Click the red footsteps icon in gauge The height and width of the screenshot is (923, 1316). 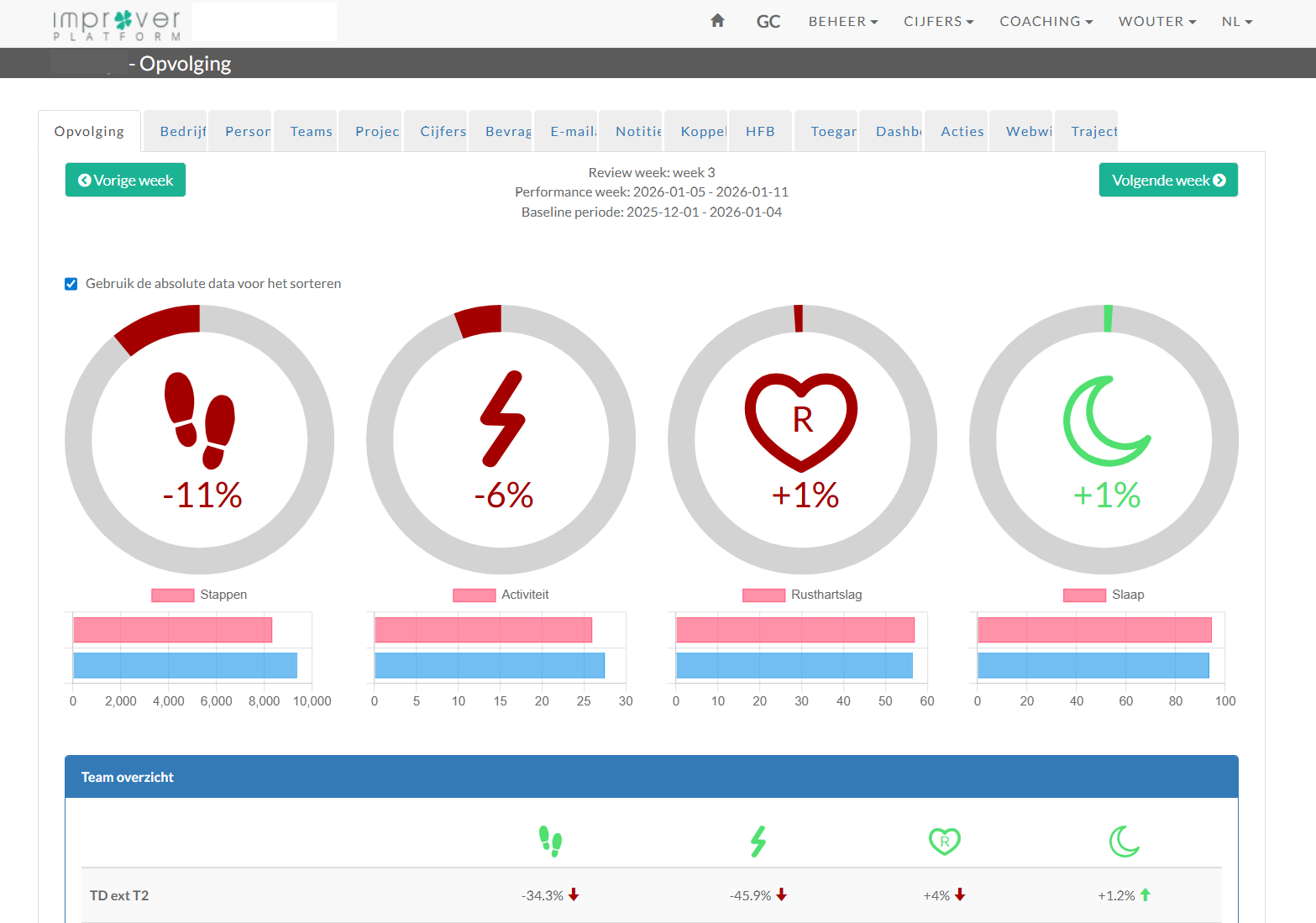(200, 420)
